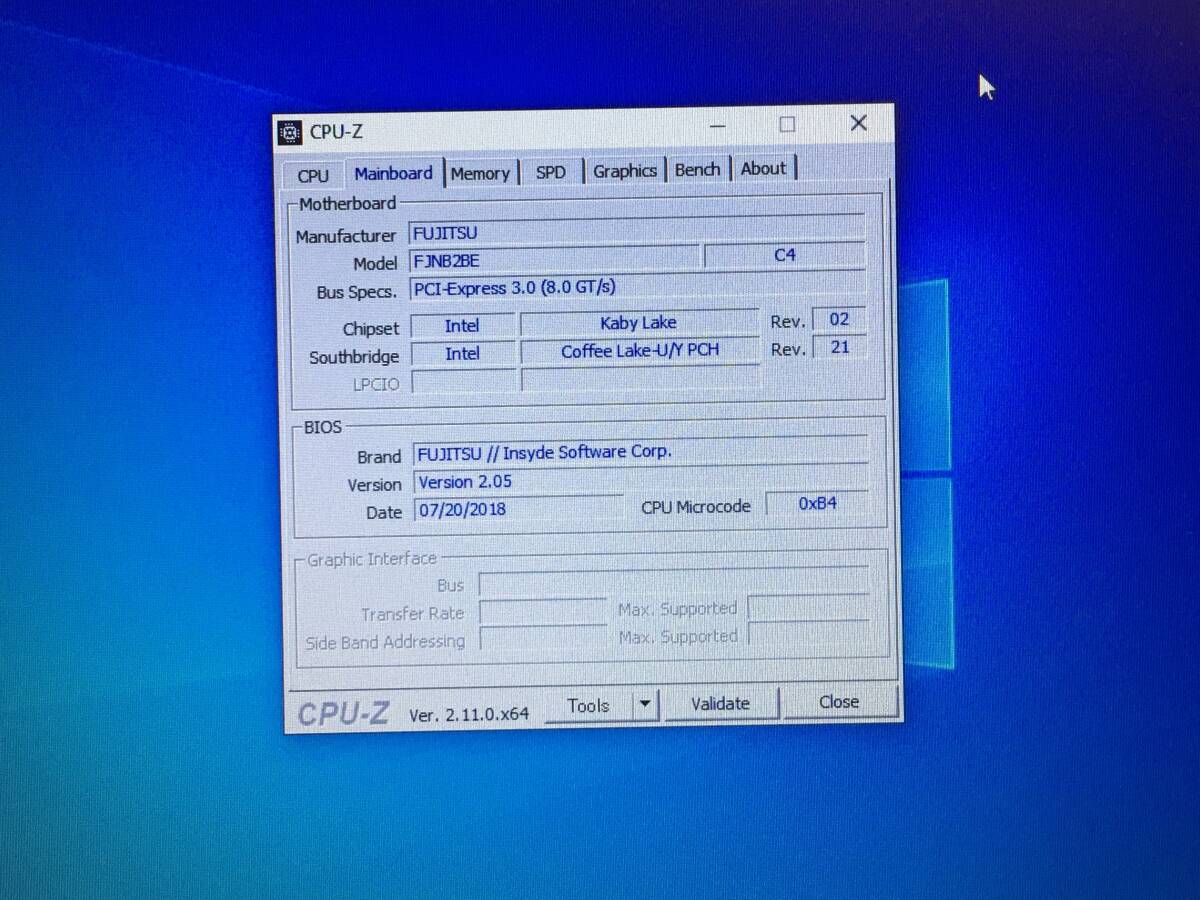Open the Bench tab

(x=698, y=169)
